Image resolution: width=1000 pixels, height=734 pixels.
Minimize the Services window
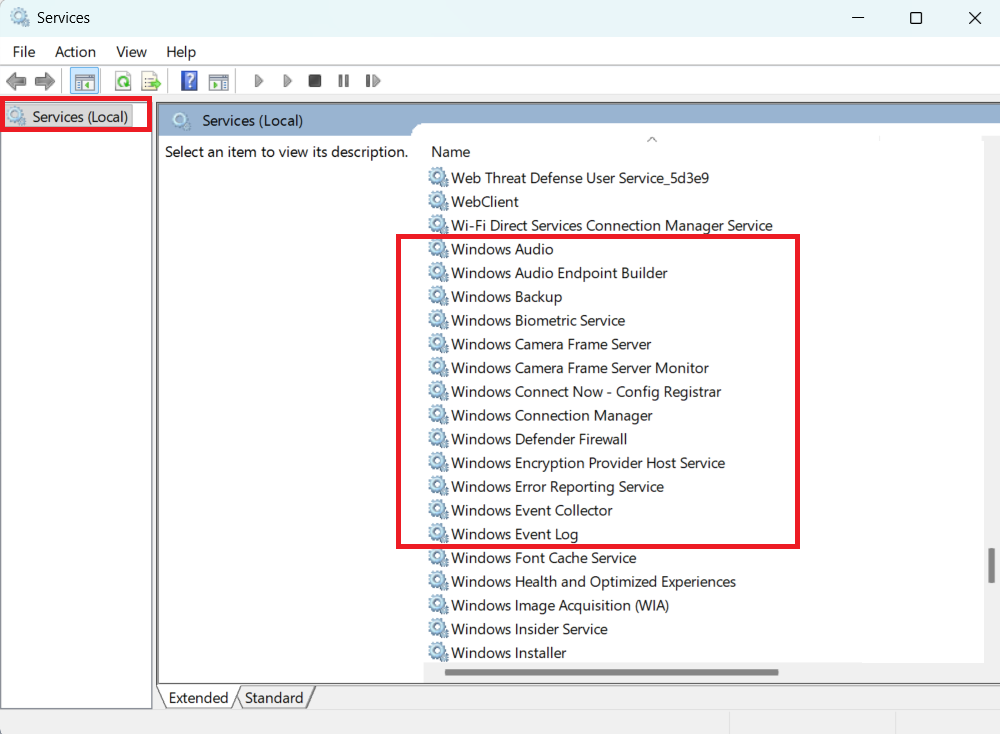(858, 18)
